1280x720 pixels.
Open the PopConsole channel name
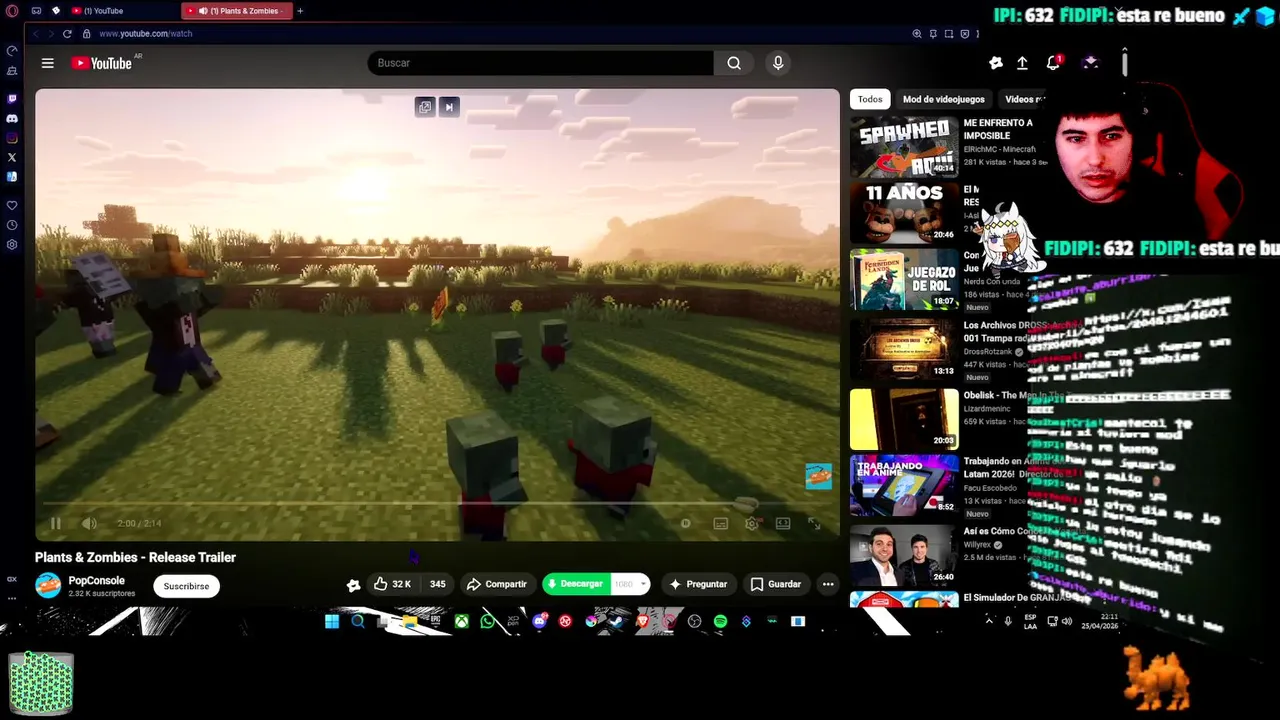click(97, 580)
